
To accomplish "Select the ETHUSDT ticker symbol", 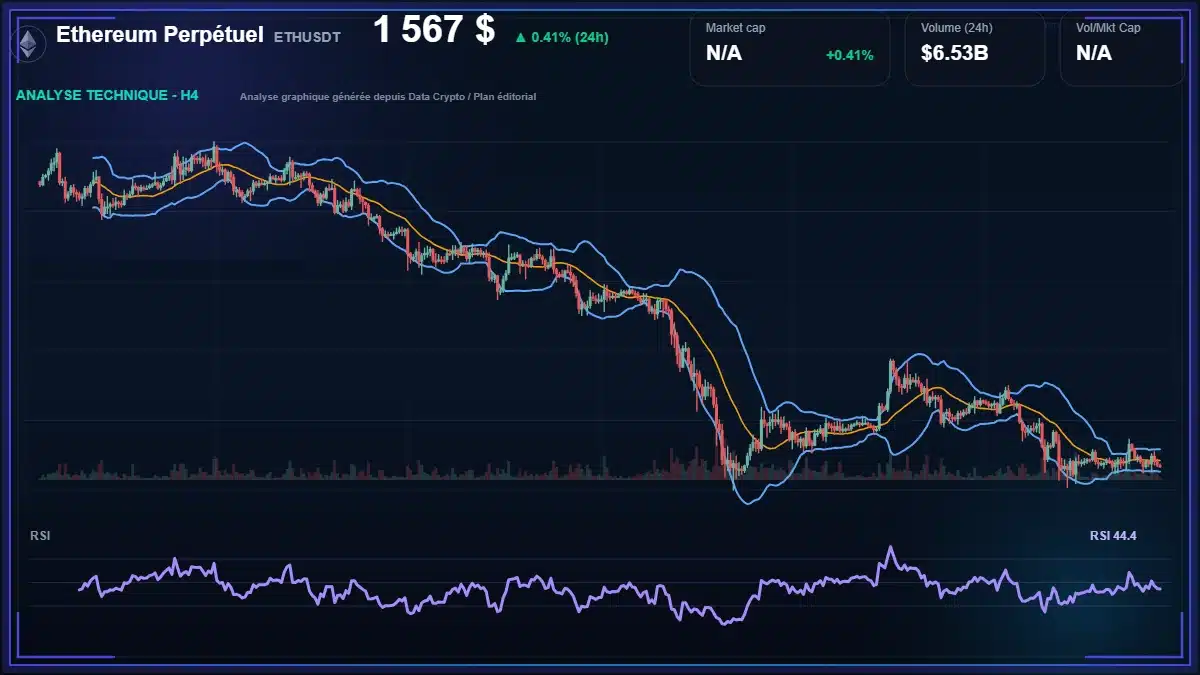I will tap(307, 37).
